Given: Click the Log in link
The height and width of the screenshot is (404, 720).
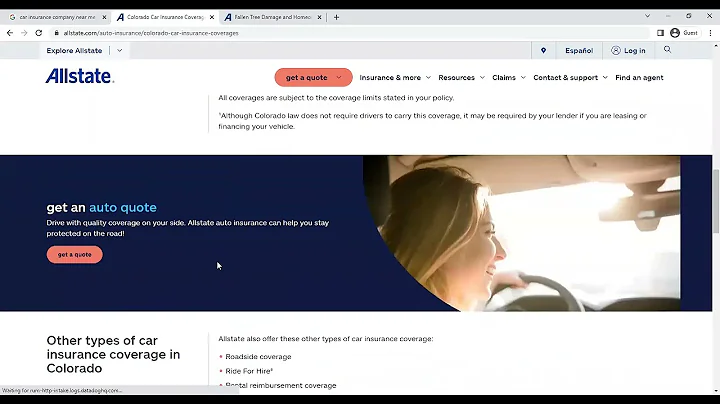Looking at the screenshot, I should 628,50.
